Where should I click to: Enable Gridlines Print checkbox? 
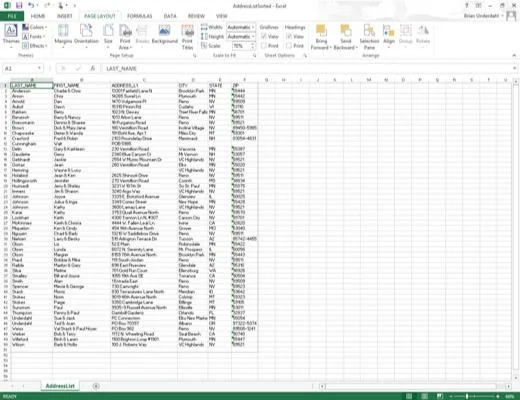pos(264,46)
